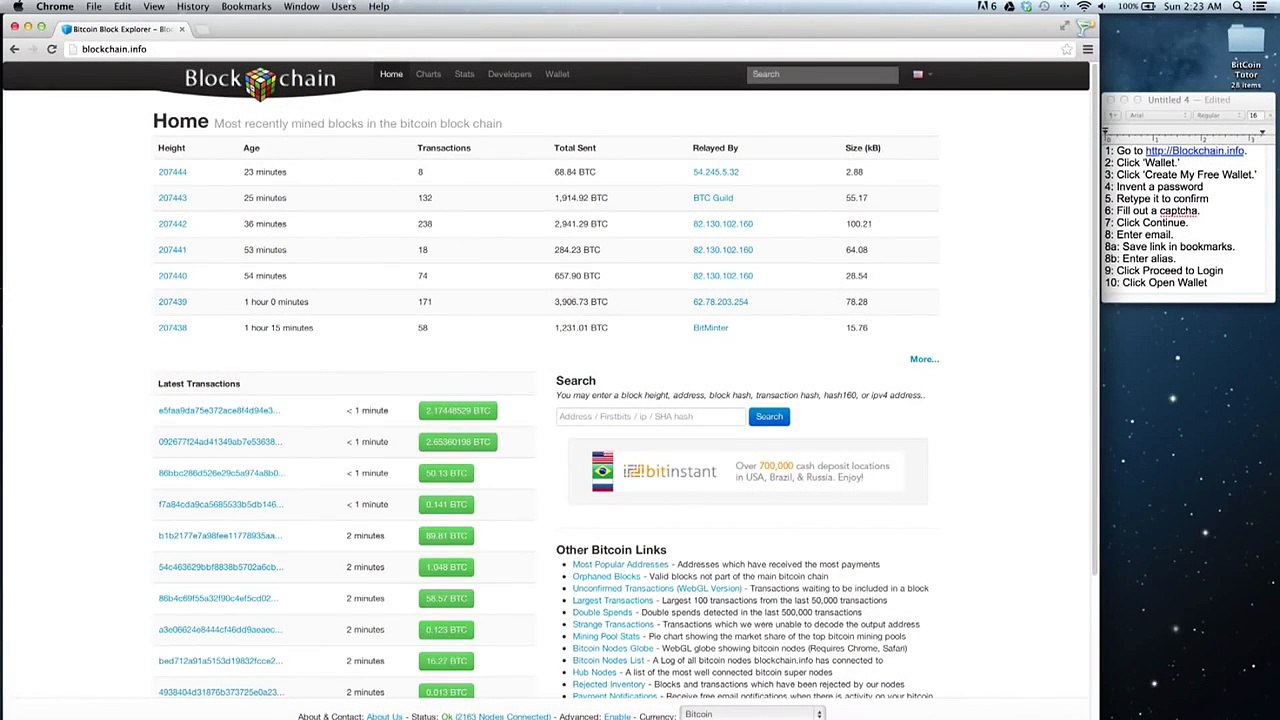Image resolution: width=1280 pixels, height=720 pixels.
Task: Click the About Us footer link
Action: pyautogui.click(x=384, y=716)
